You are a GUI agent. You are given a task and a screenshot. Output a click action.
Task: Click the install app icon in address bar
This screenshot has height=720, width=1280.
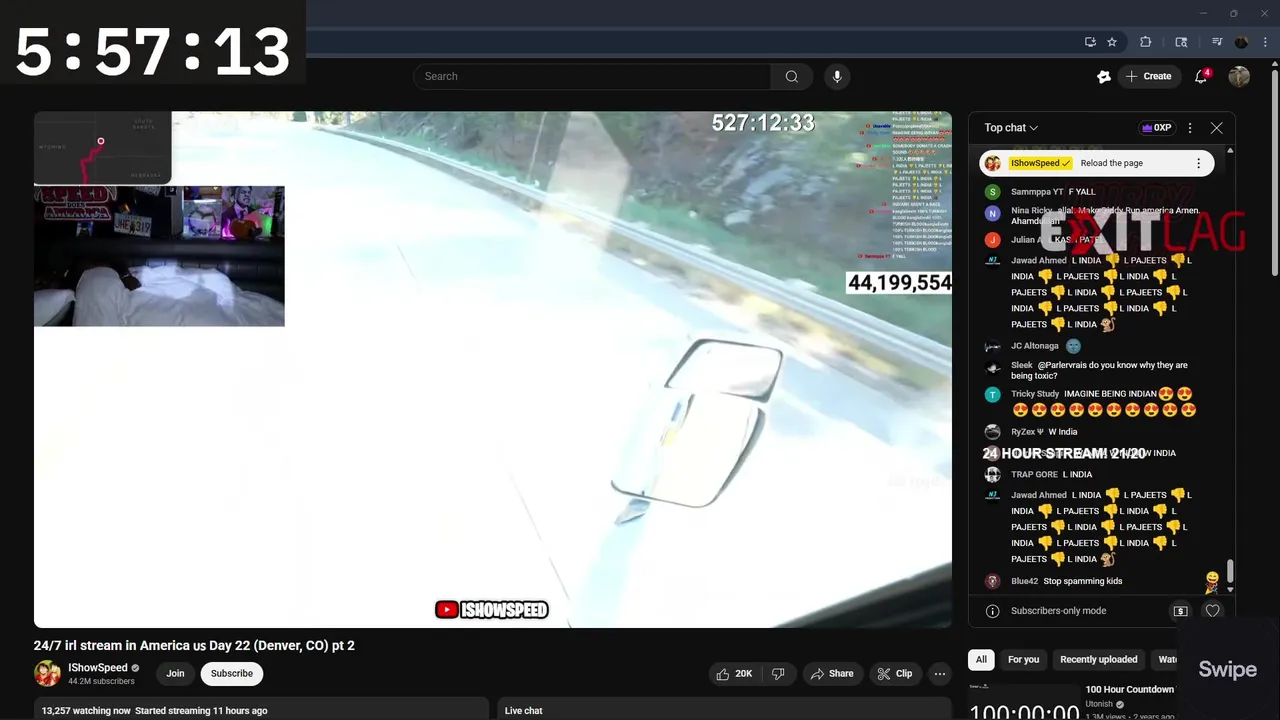coord(1090,42)
